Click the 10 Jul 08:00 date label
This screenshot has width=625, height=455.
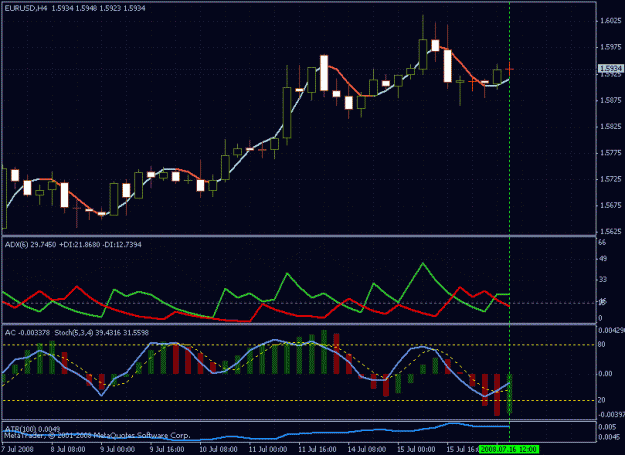(x=218, y=449)
